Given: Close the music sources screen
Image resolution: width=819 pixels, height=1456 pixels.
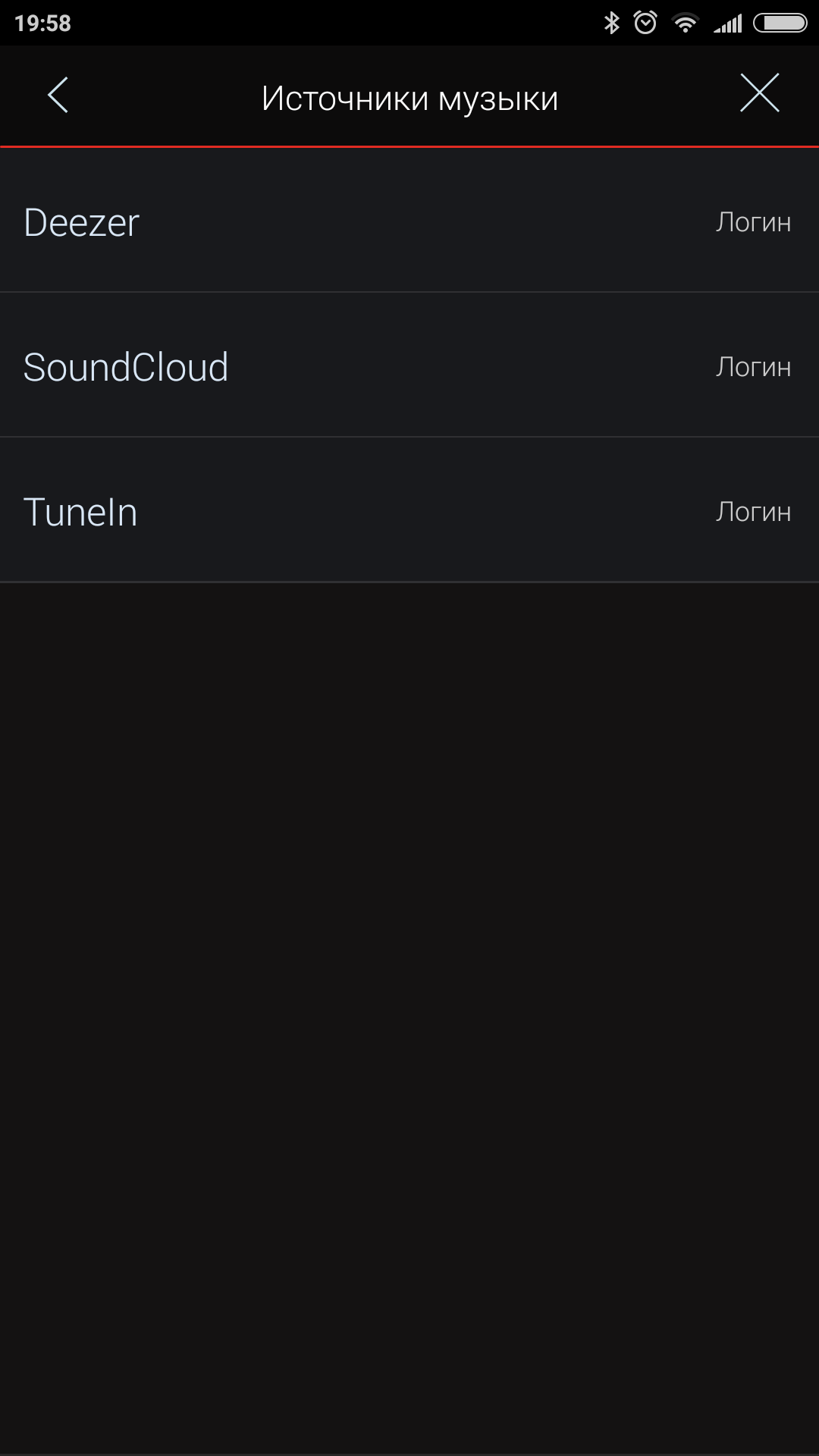Looking at the screenshot, I should click(x=759, y=93).
